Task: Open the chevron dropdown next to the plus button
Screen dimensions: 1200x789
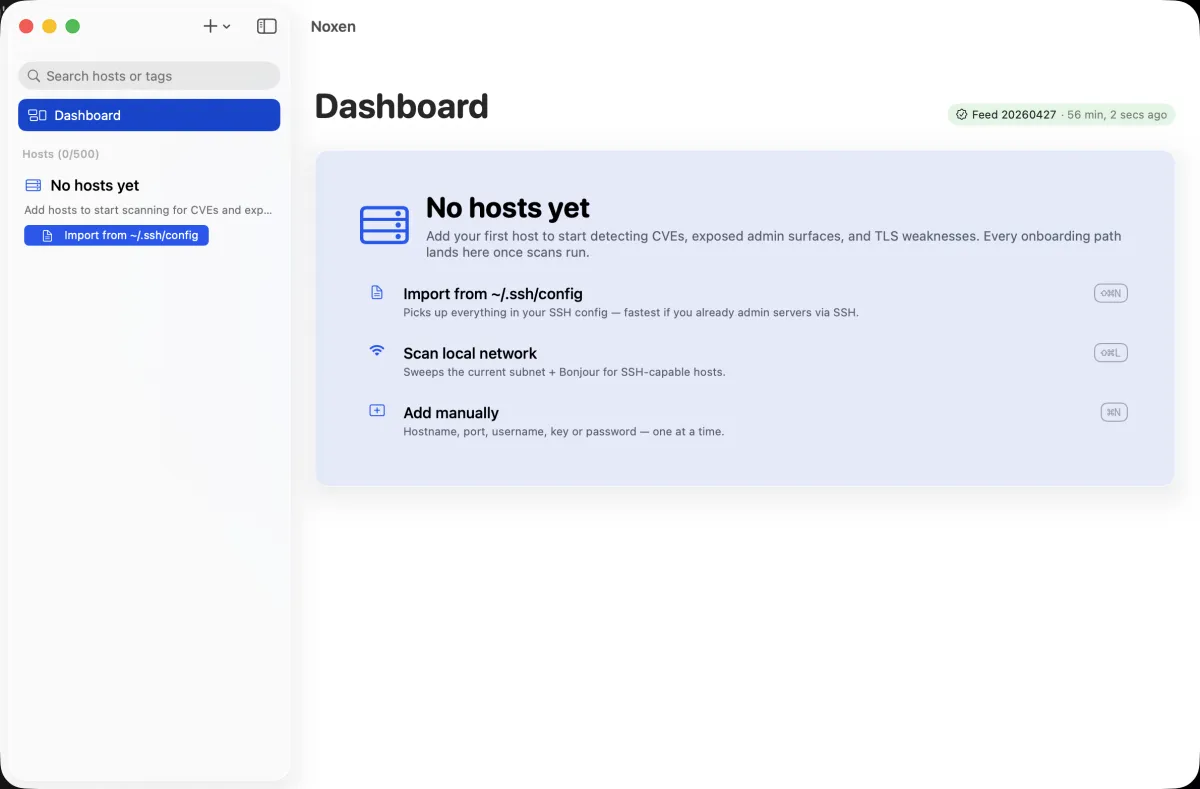Action: pyautogui.click(x=225, y=27)
